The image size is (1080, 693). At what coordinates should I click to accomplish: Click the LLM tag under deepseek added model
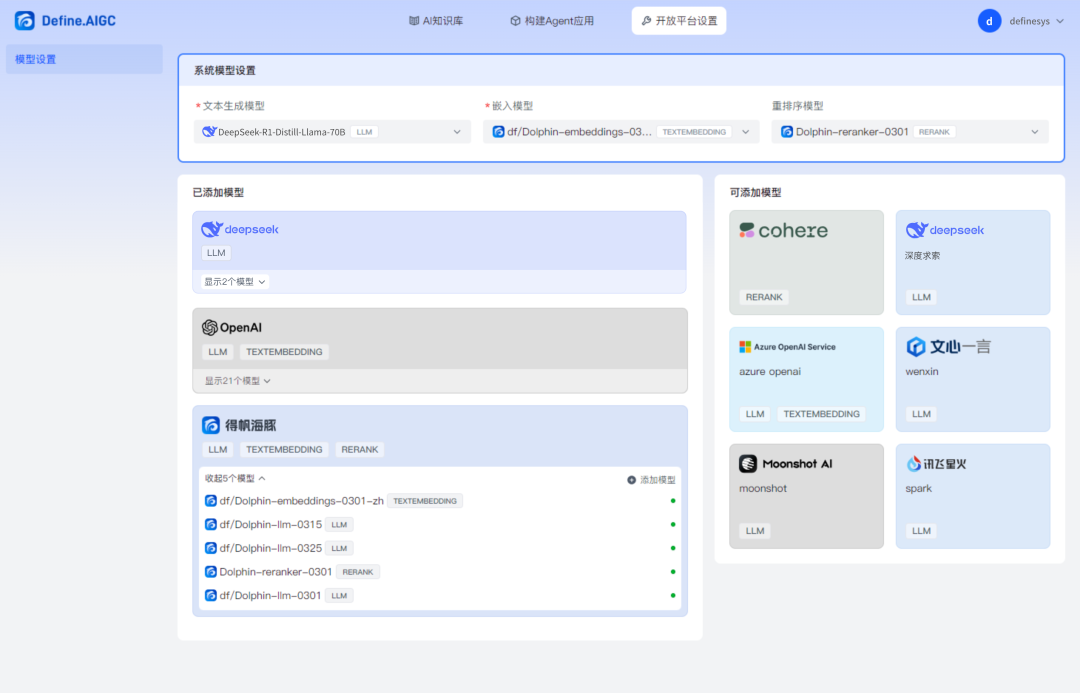click(x=216, y=253)
